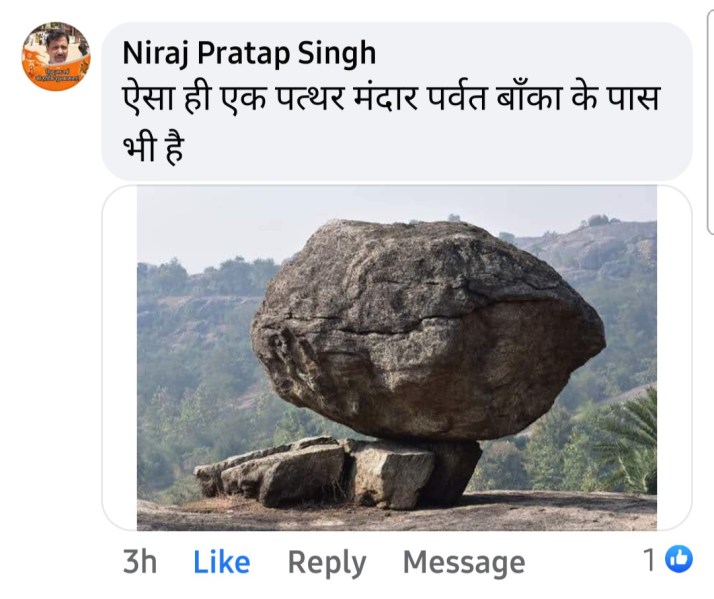Image resolution: width=714 pixels, height=599 pixels.
Task: Like Niraj Pratap Singh's comment
Action: click(x=221, y=562)
